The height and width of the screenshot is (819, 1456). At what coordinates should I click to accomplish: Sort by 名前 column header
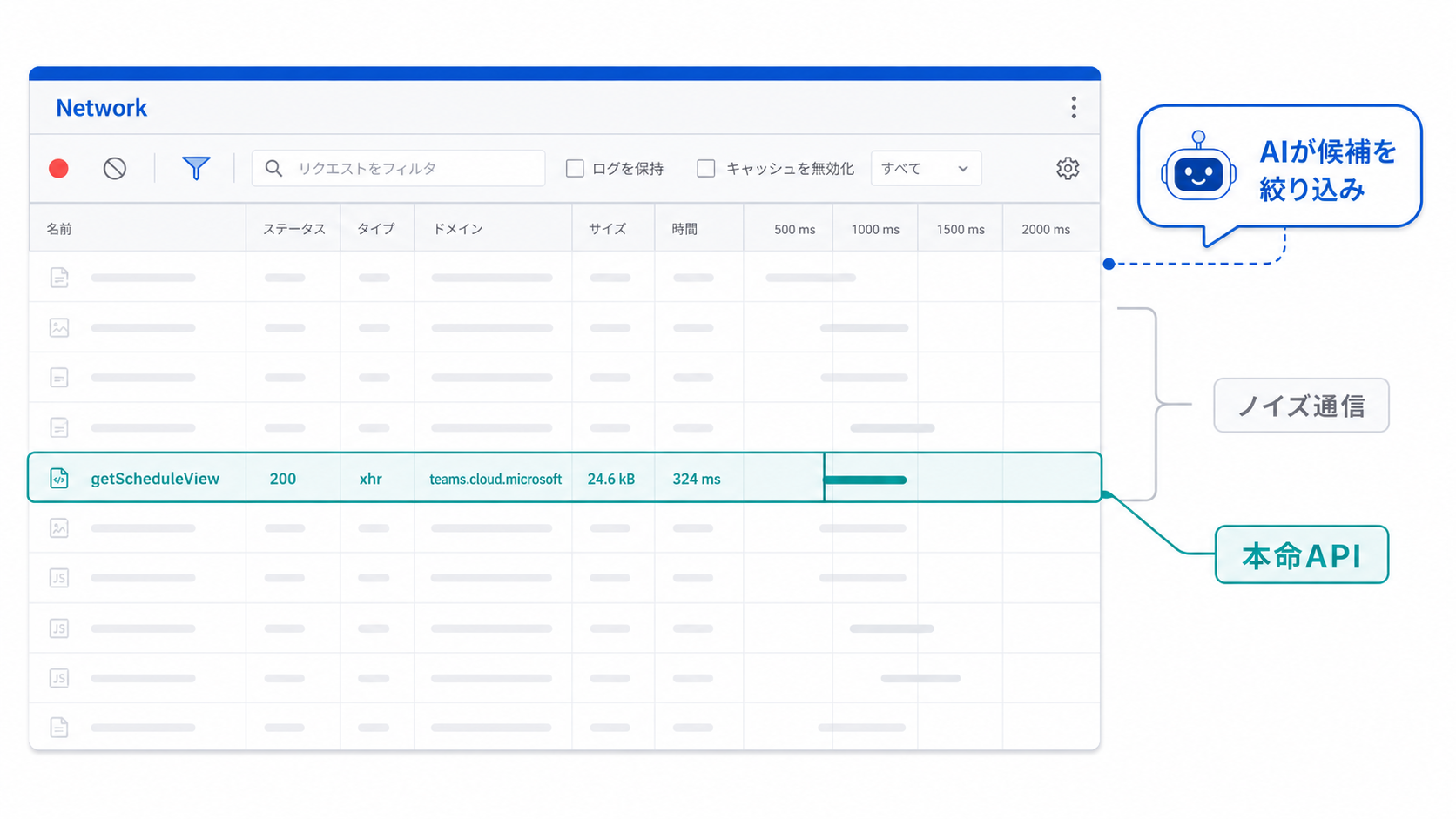(x=59, y=229)
